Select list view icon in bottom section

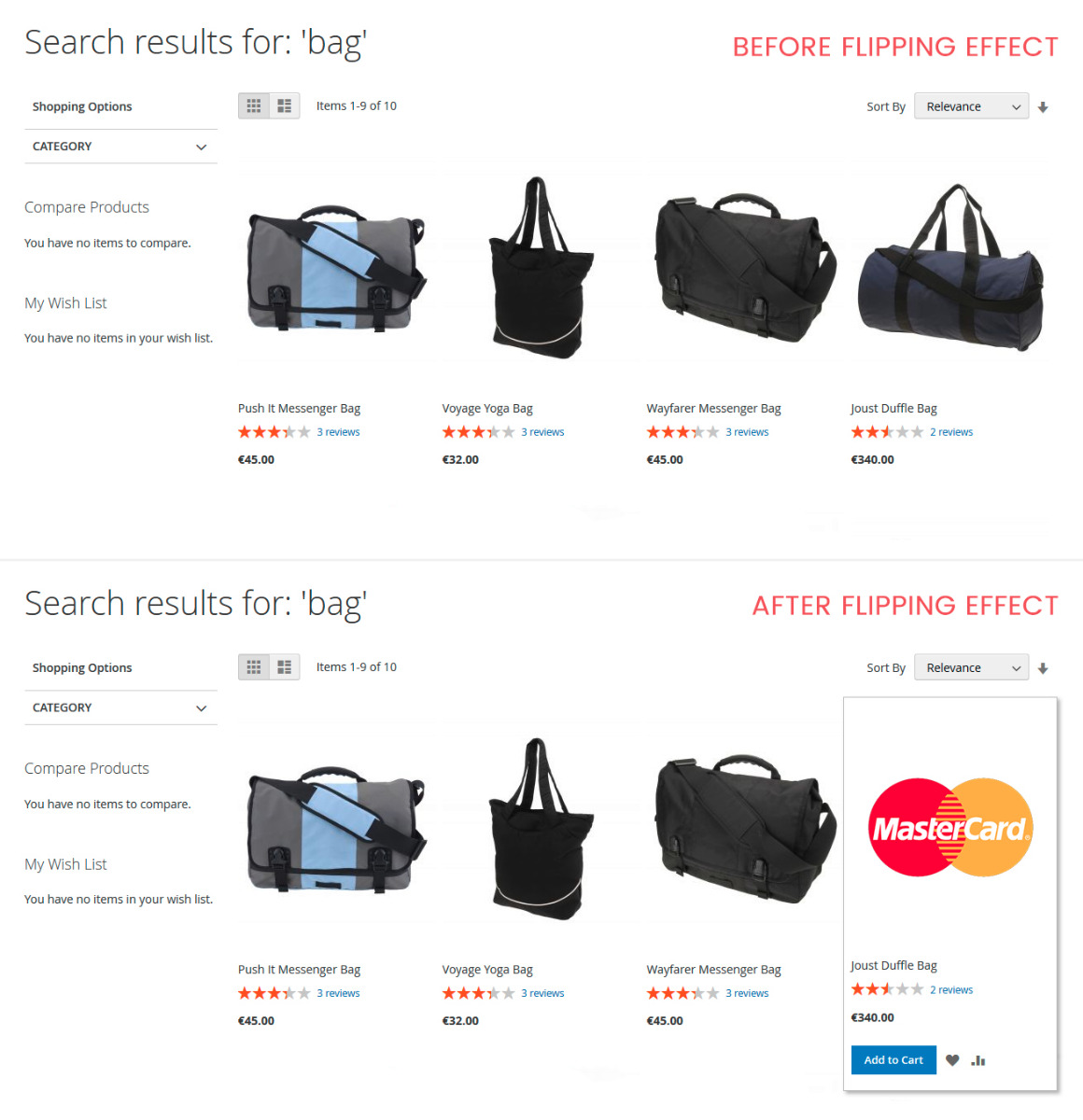(285, 667)
